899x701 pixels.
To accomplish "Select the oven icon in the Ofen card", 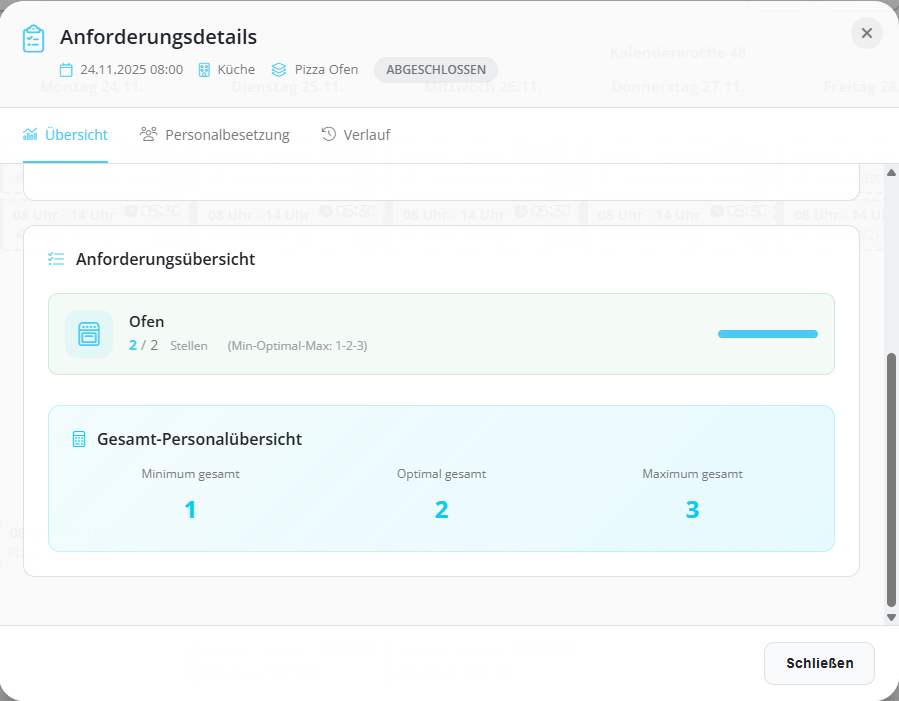I will [x=89, y=333].
